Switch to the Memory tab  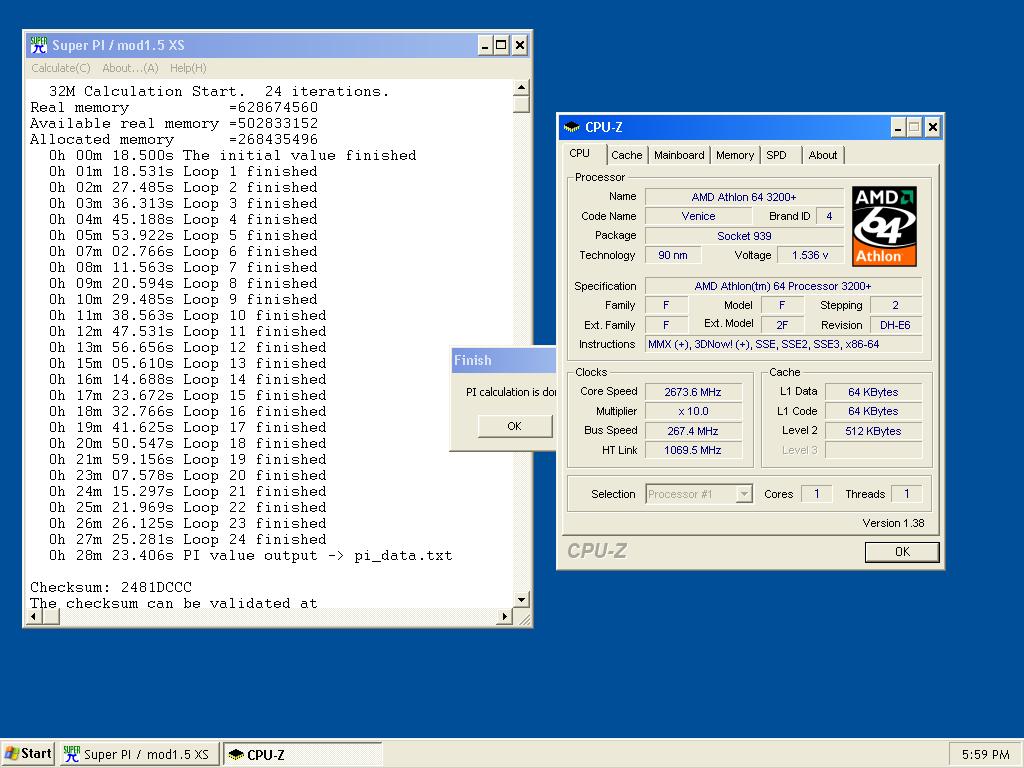click(735, 155)
